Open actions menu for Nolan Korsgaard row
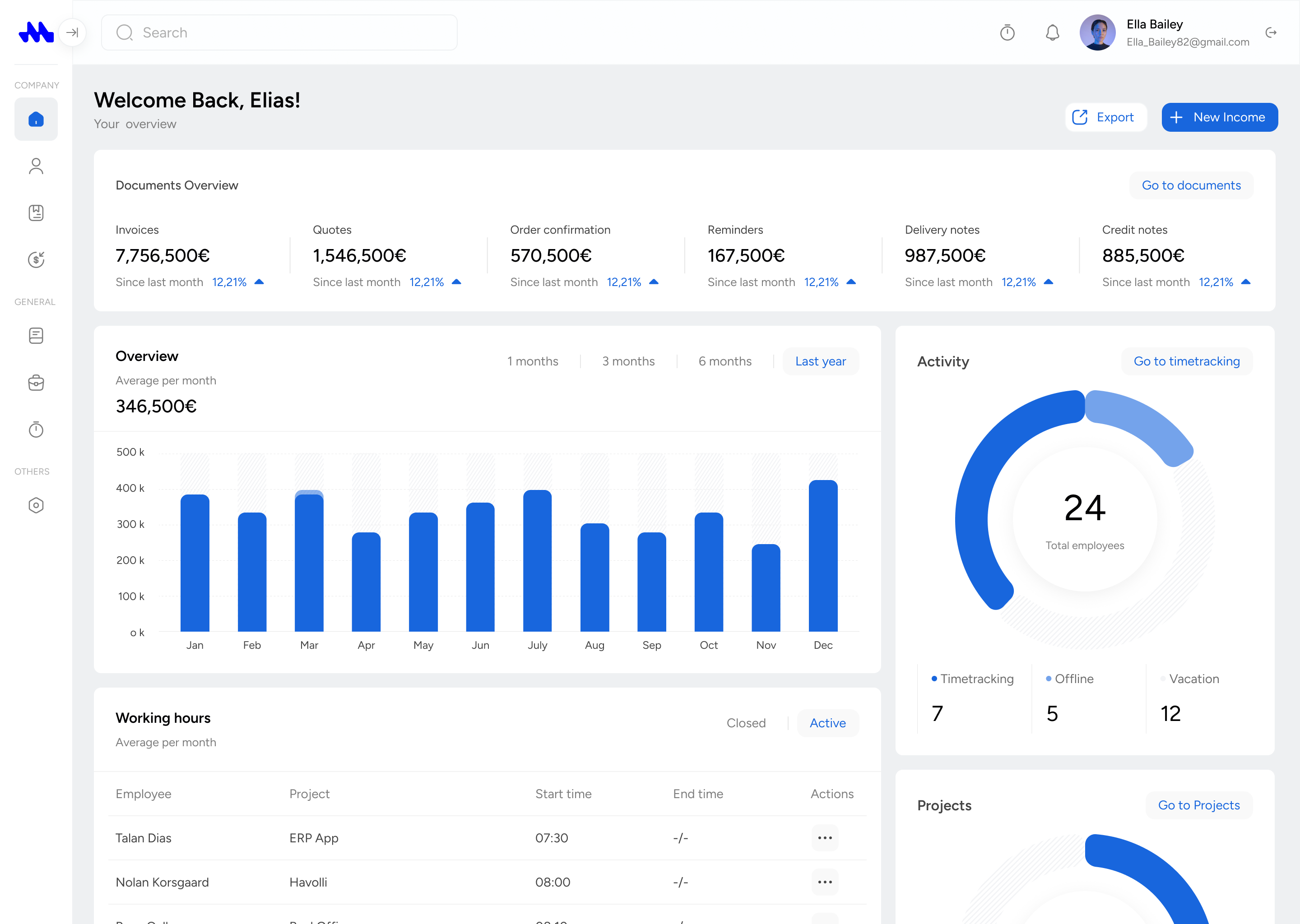This screenshot has height=924, width=1300. pos(825,882)
